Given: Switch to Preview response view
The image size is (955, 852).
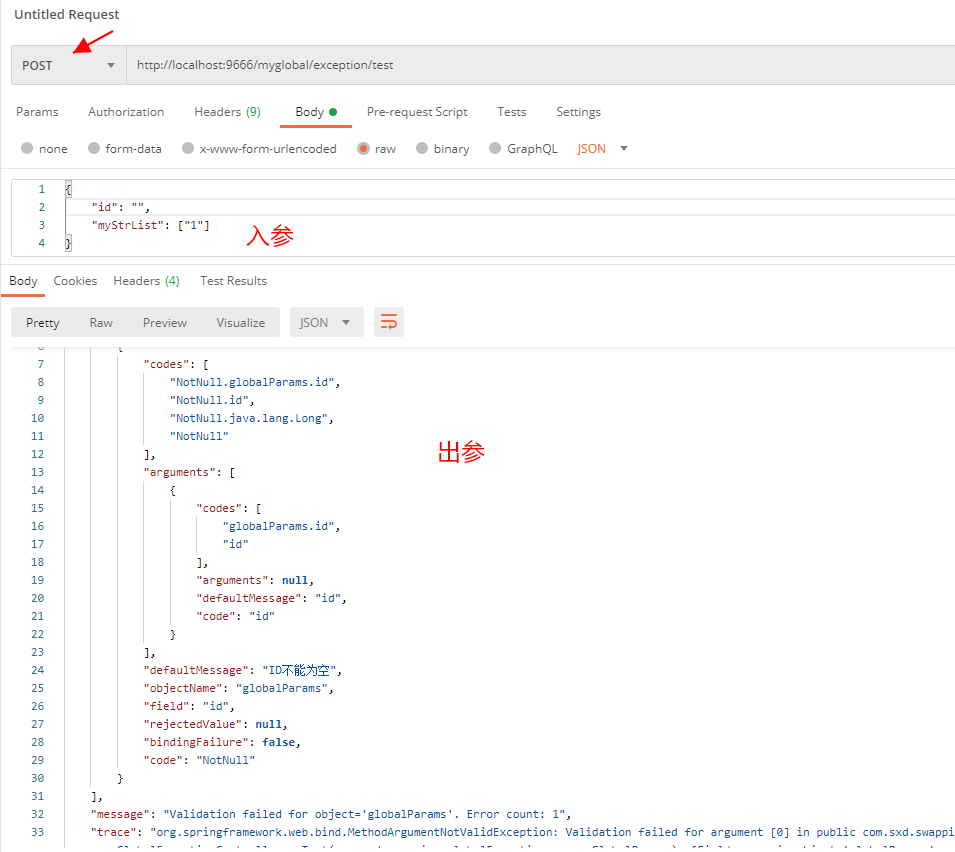Looking at the screenshot, I should tap(164, 323).
